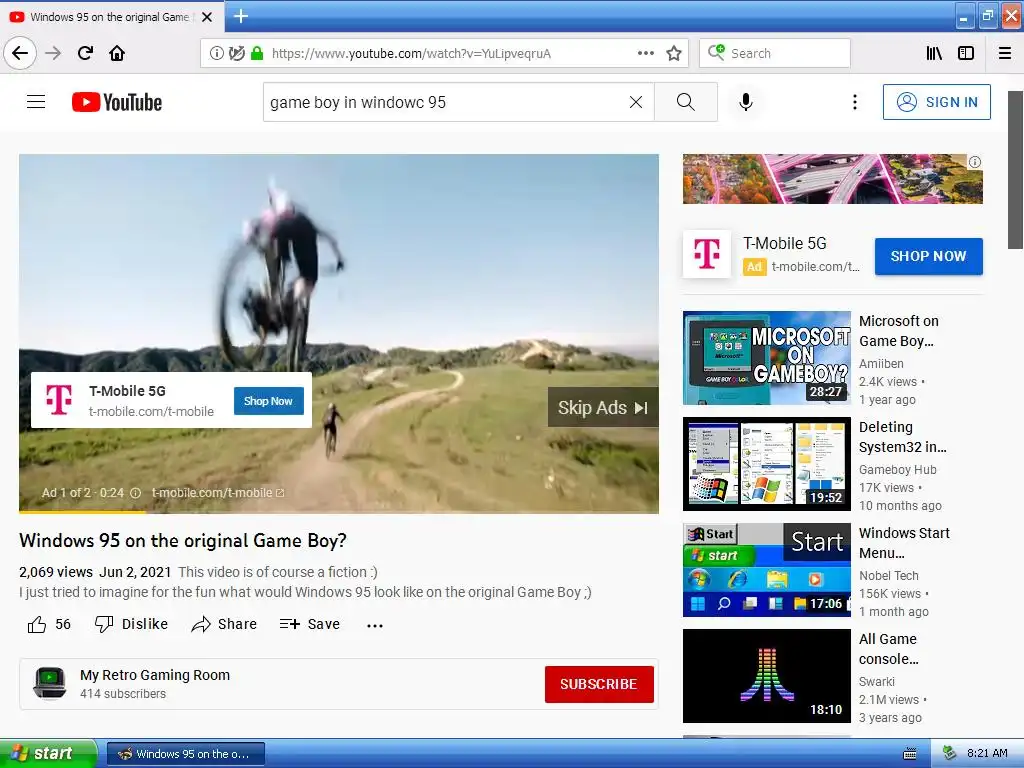Close the Windows 95 Game Boy tab
Image resolution: width=1024 pixels, height=768 pixels.
(207, 17)
